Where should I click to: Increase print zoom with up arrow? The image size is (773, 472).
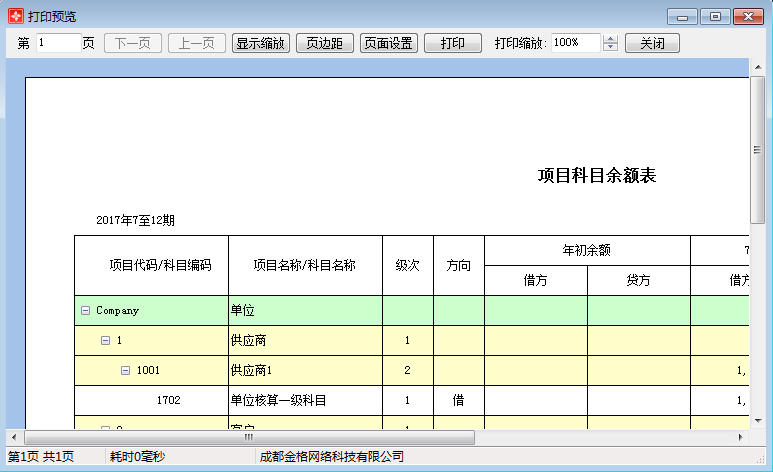click(x=611, y=39)
